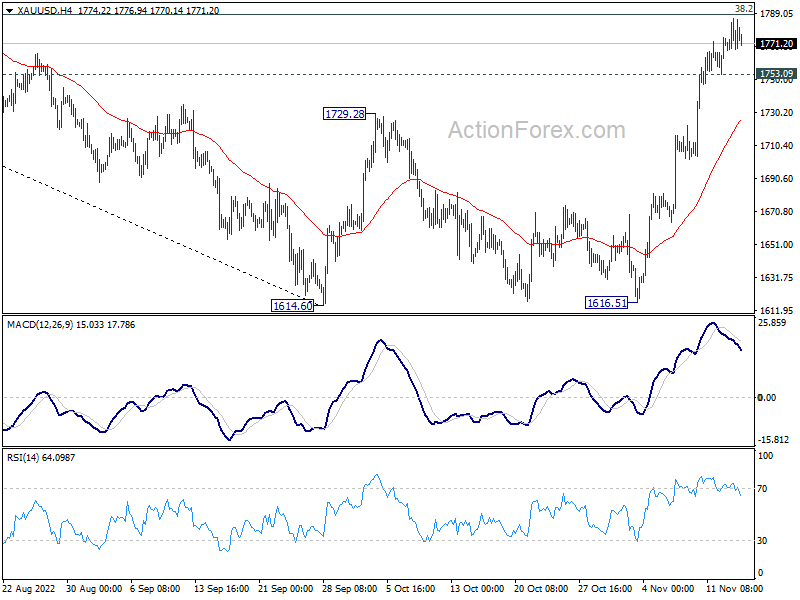
Task: Open the XAUUSD chart dropdown arrow
Action: (9, 10)
